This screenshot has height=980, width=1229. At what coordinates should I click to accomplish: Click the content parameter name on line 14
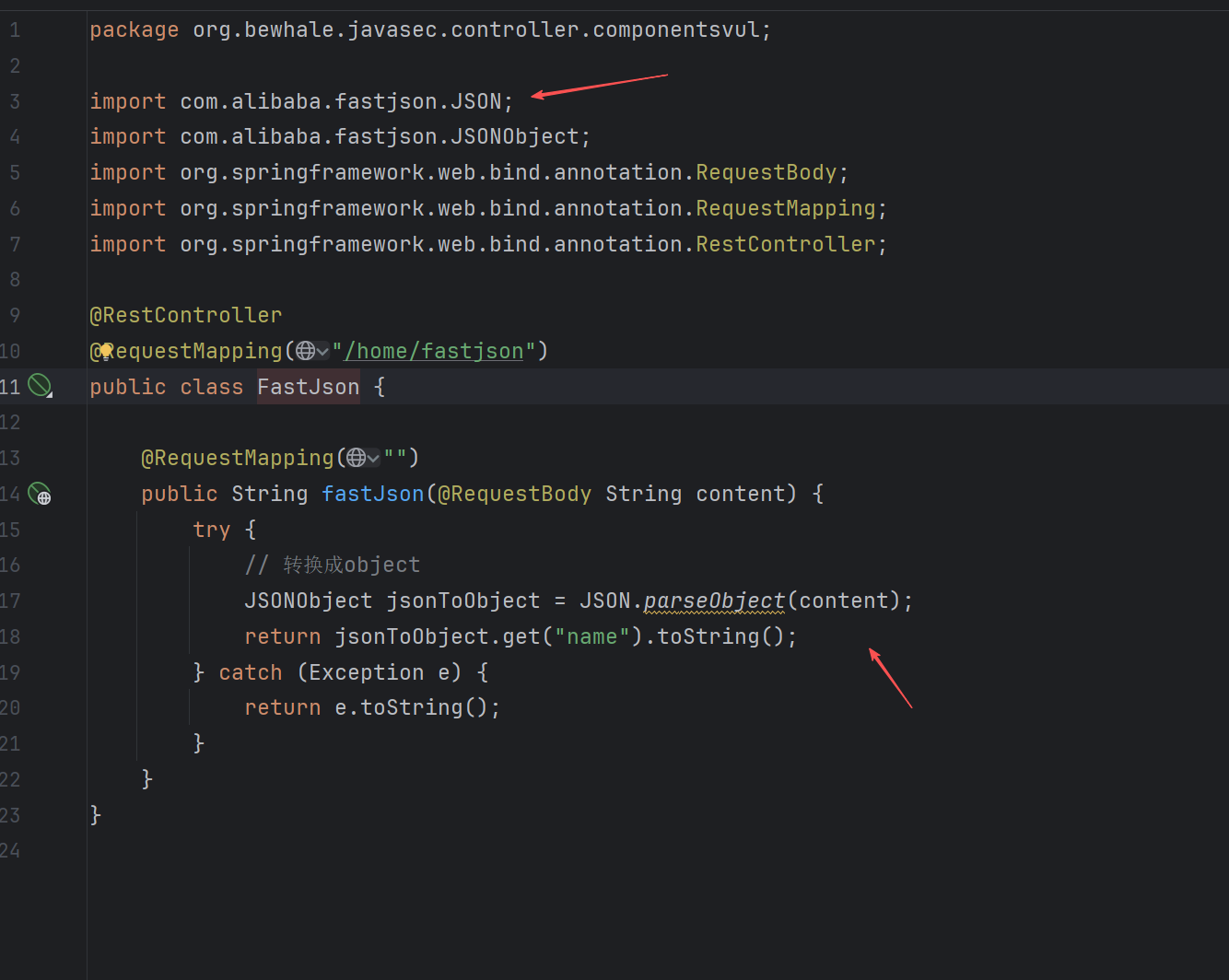[x=740, y=494]
